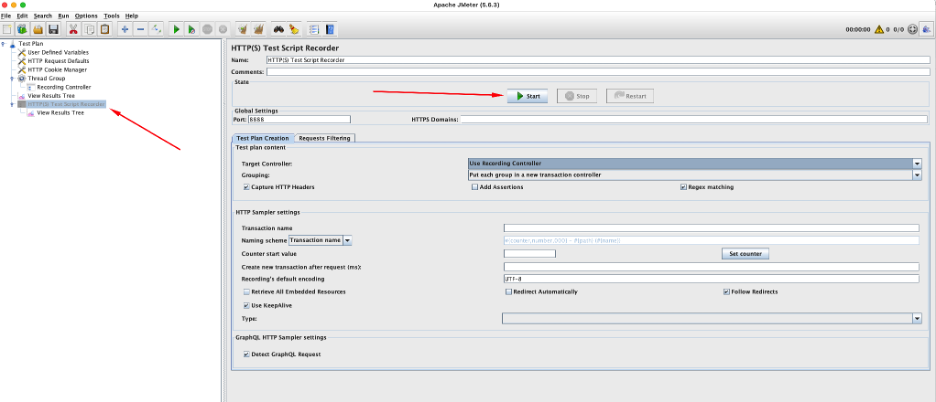Toggle the Regex matching checkbox
936x402 pixels.
point(683,187)
